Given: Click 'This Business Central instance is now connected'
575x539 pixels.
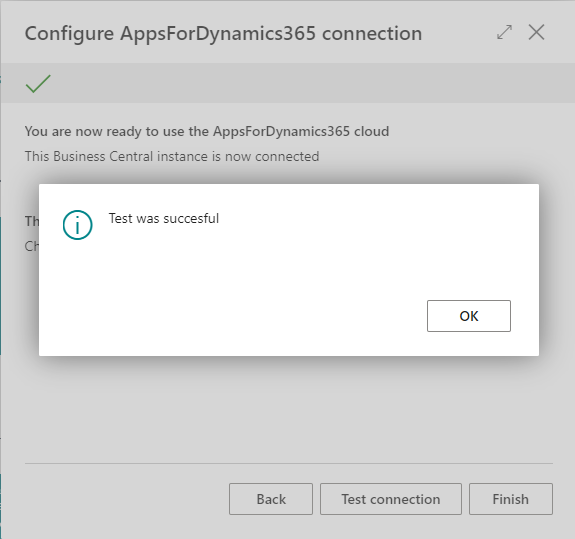Looking at the screenshot, I should click(172, 157).
